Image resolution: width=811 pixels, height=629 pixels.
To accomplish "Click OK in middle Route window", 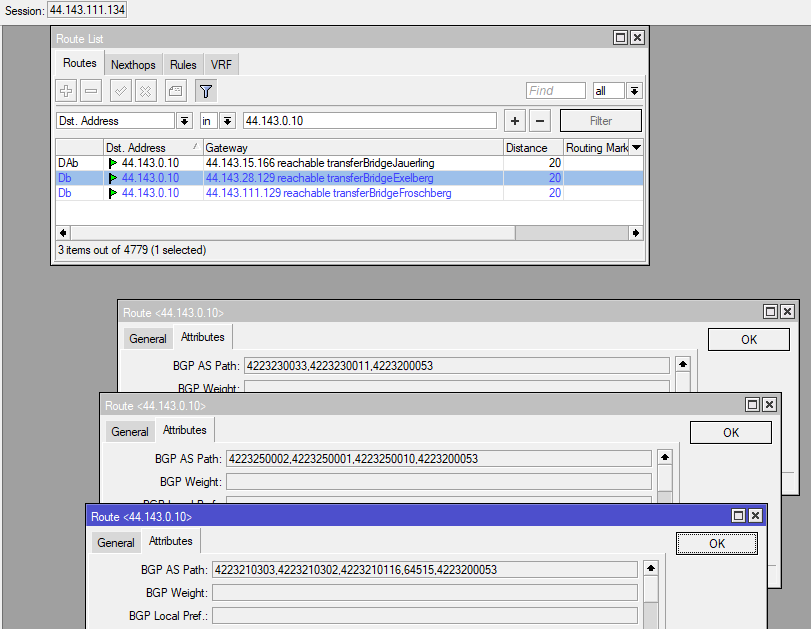I will tap(731, 432).
